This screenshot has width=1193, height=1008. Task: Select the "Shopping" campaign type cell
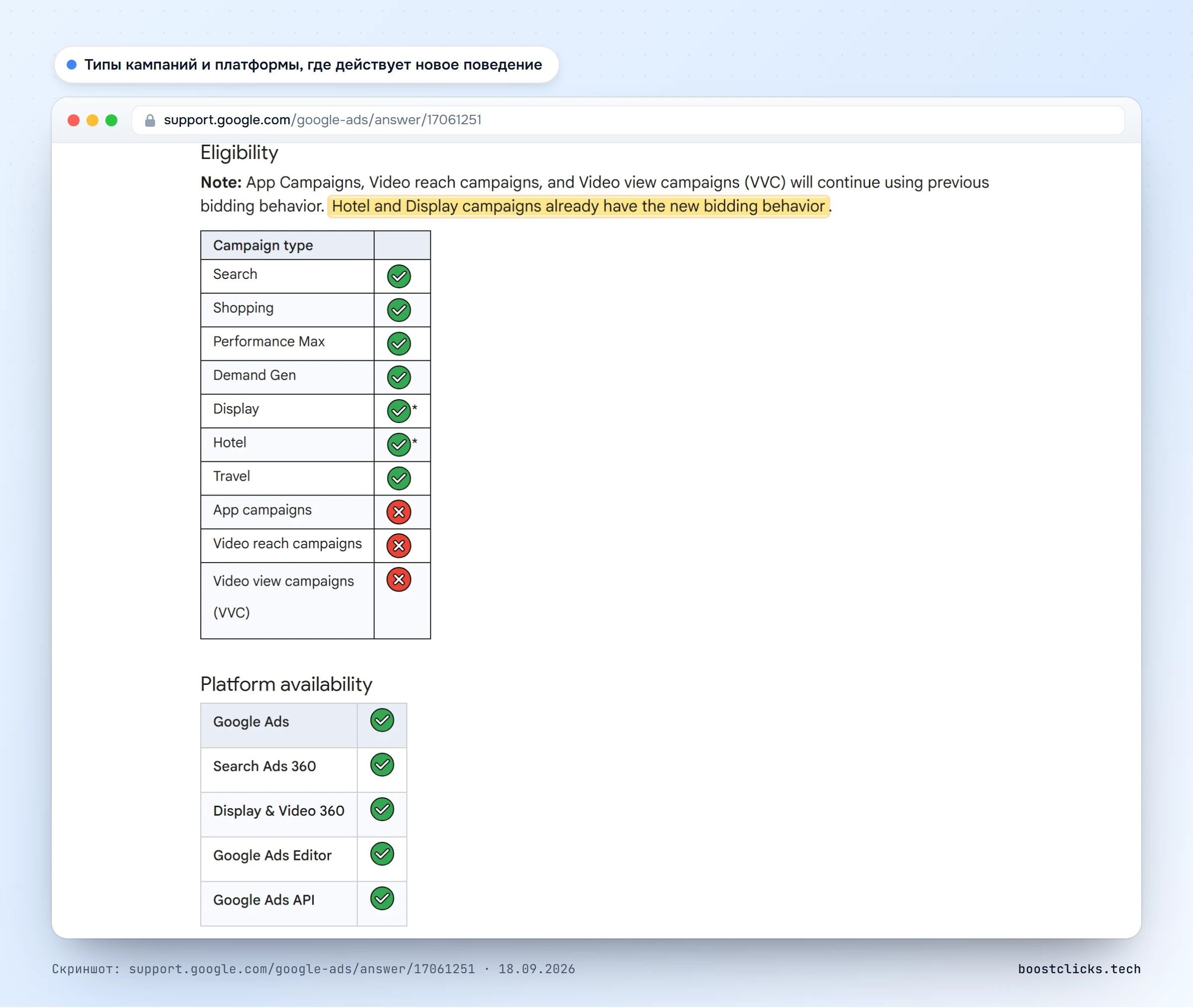(287, 310)
